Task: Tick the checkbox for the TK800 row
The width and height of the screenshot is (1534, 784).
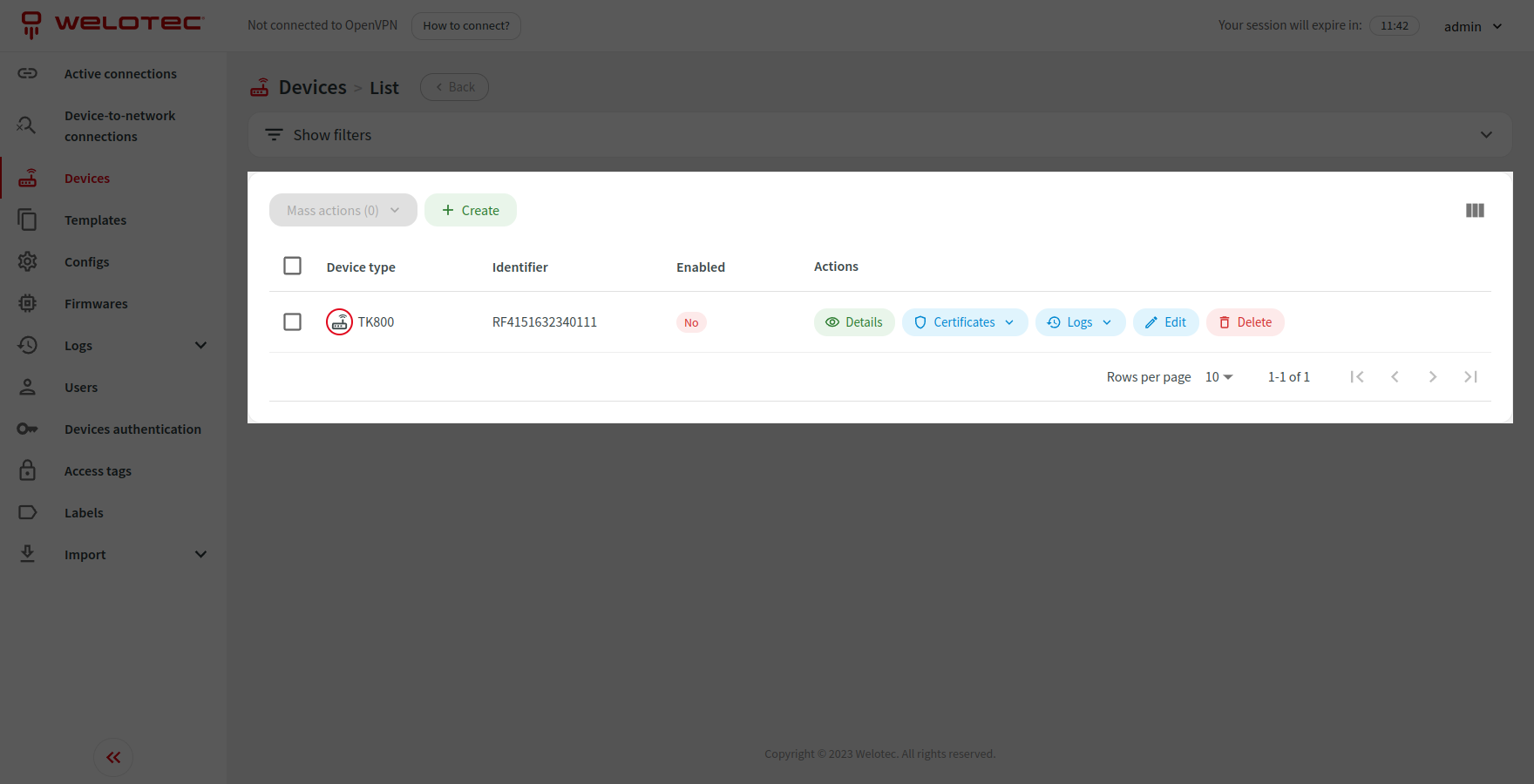Action: (293, 321)
